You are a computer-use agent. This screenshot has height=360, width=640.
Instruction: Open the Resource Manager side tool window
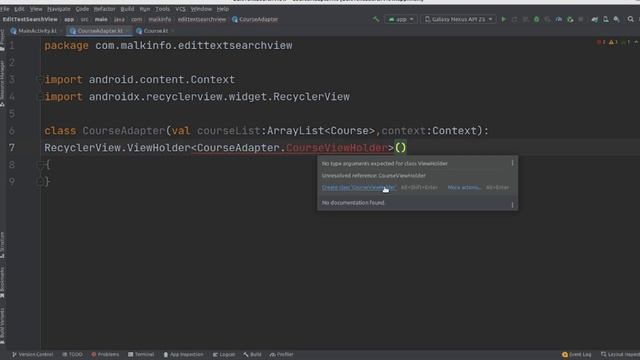click(2, 84)
